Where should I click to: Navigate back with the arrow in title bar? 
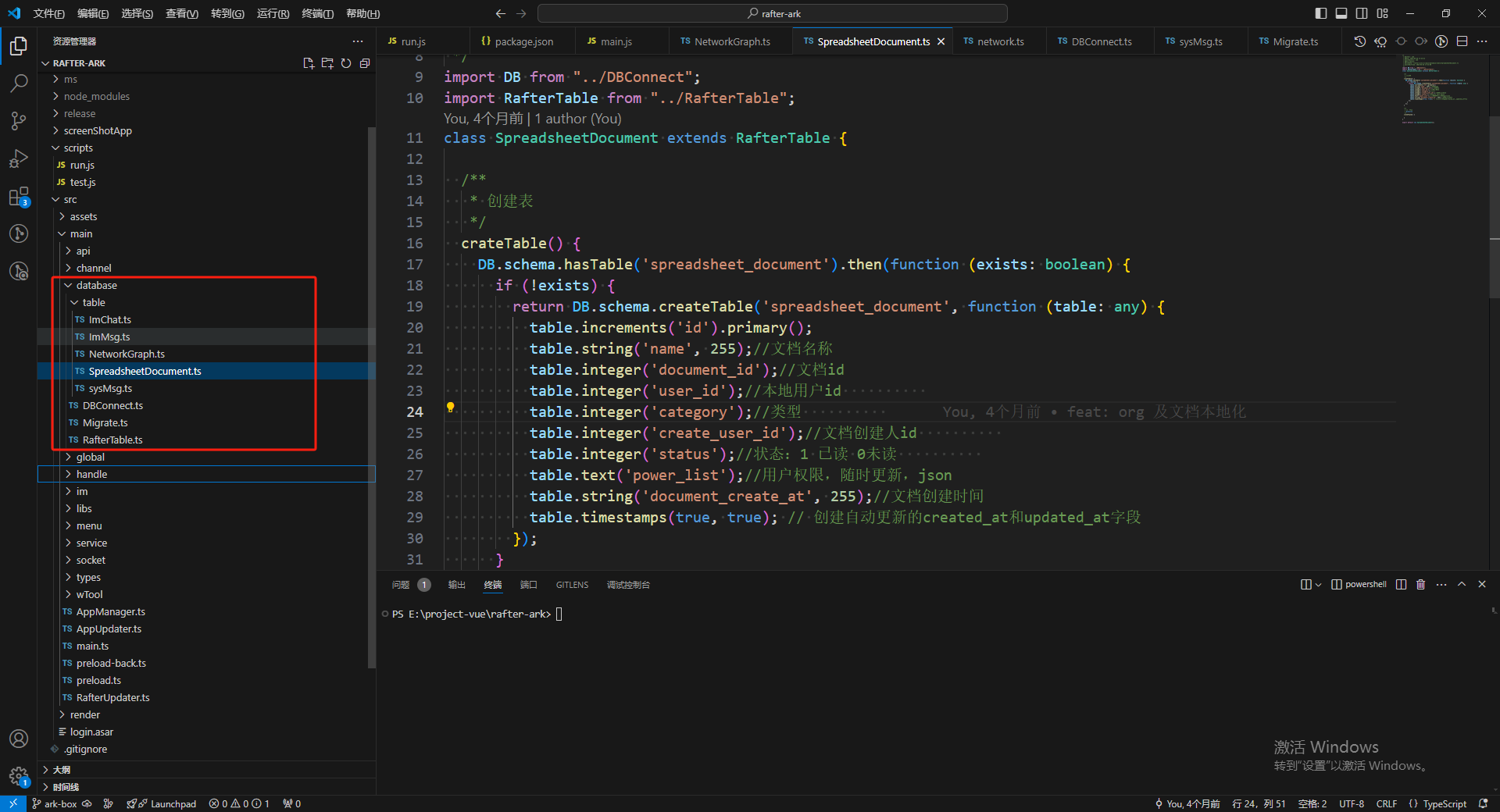pos(500,13)
